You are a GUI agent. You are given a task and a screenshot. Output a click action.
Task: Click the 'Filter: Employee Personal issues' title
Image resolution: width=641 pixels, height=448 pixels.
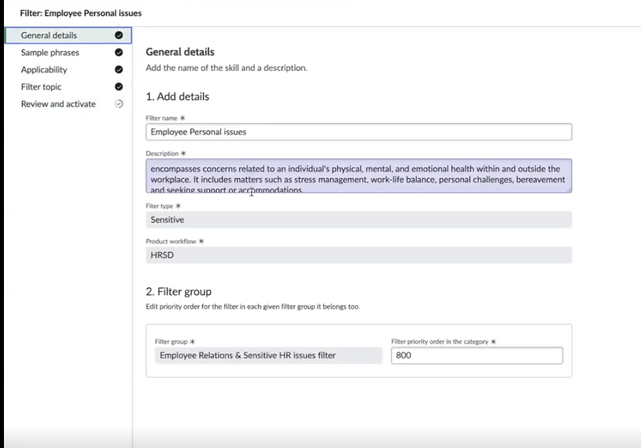(x=81, y=13)
